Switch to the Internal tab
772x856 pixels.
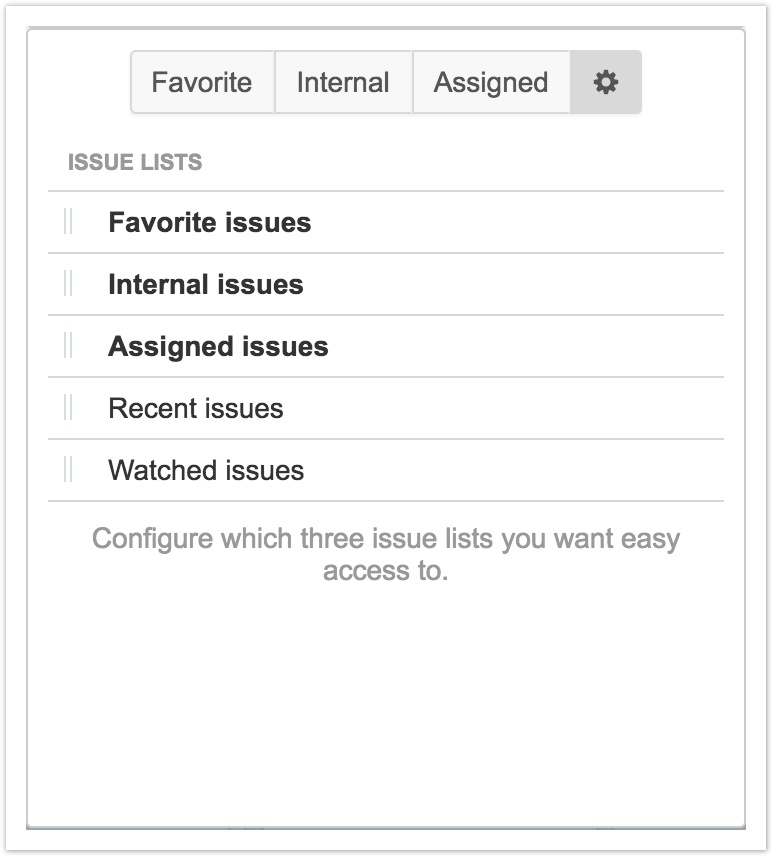[x=343, y=82]
